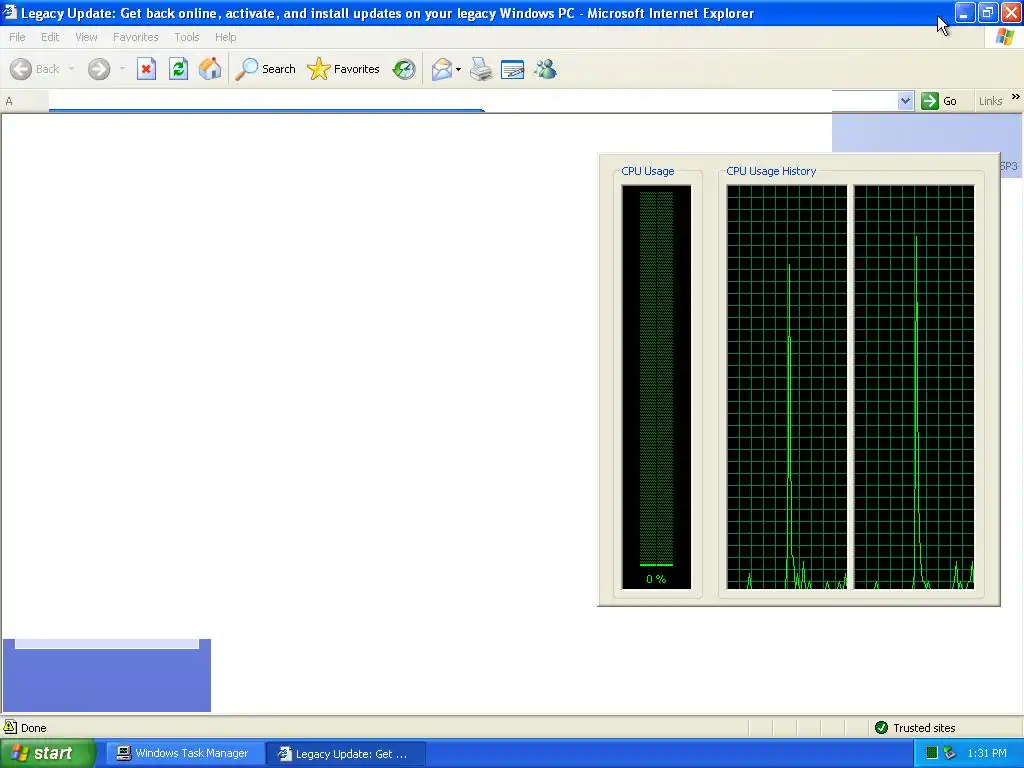The width and height of the screenshot is (1024, 768).
Task: Open the File menu
Action: pyautogui.click(x=17, y=37)
